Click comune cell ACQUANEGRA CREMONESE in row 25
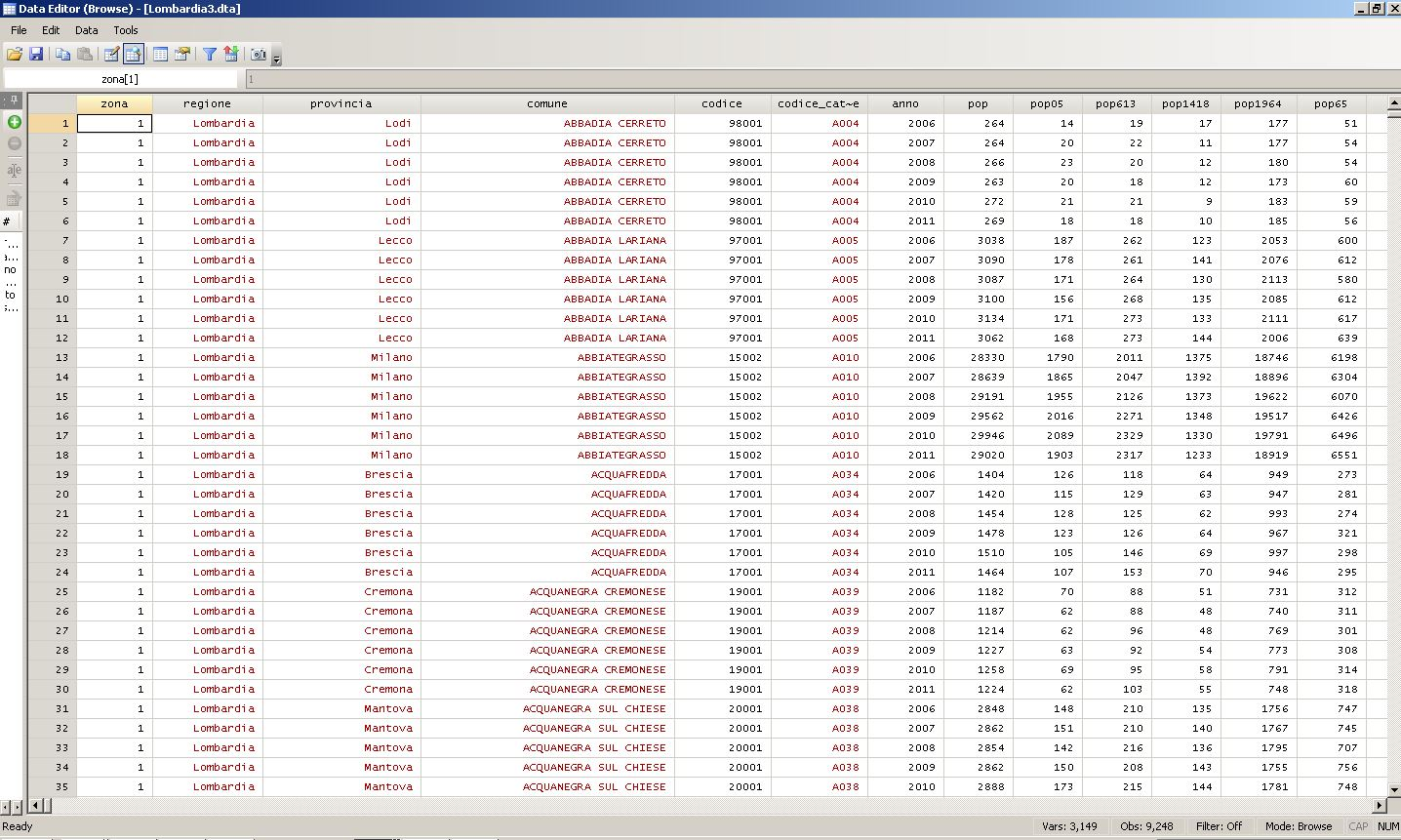 547,591
